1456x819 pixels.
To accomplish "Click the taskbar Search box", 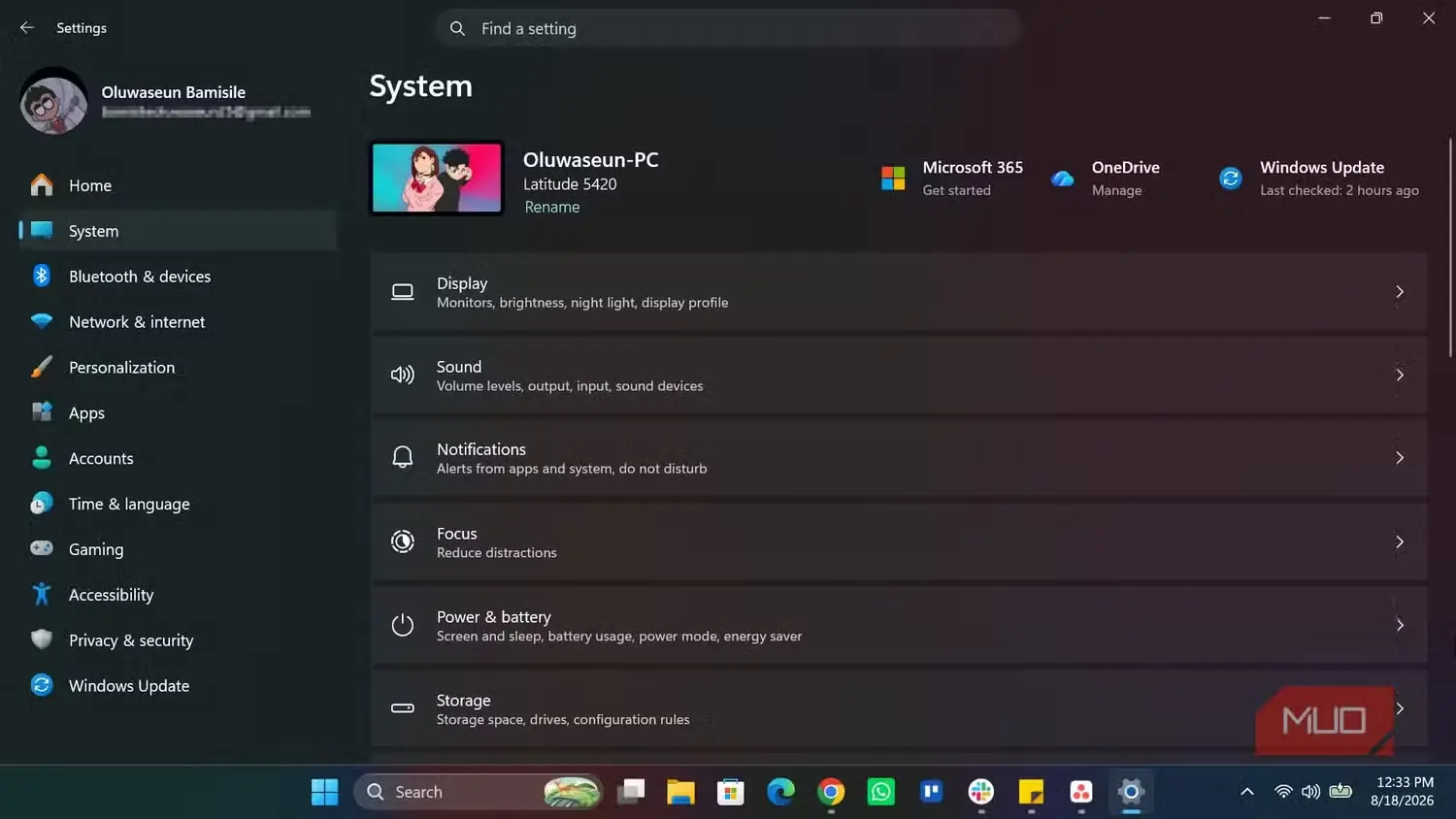I will click(479, 792).
